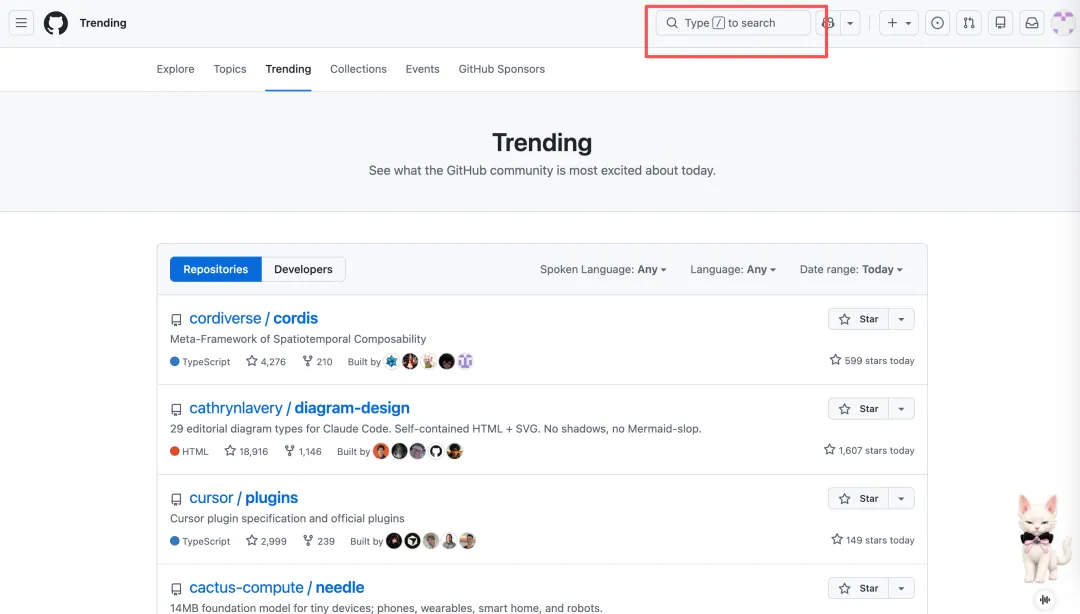
Task: View cursor plugins forks count 239
Action: click(x=319, y=540)
